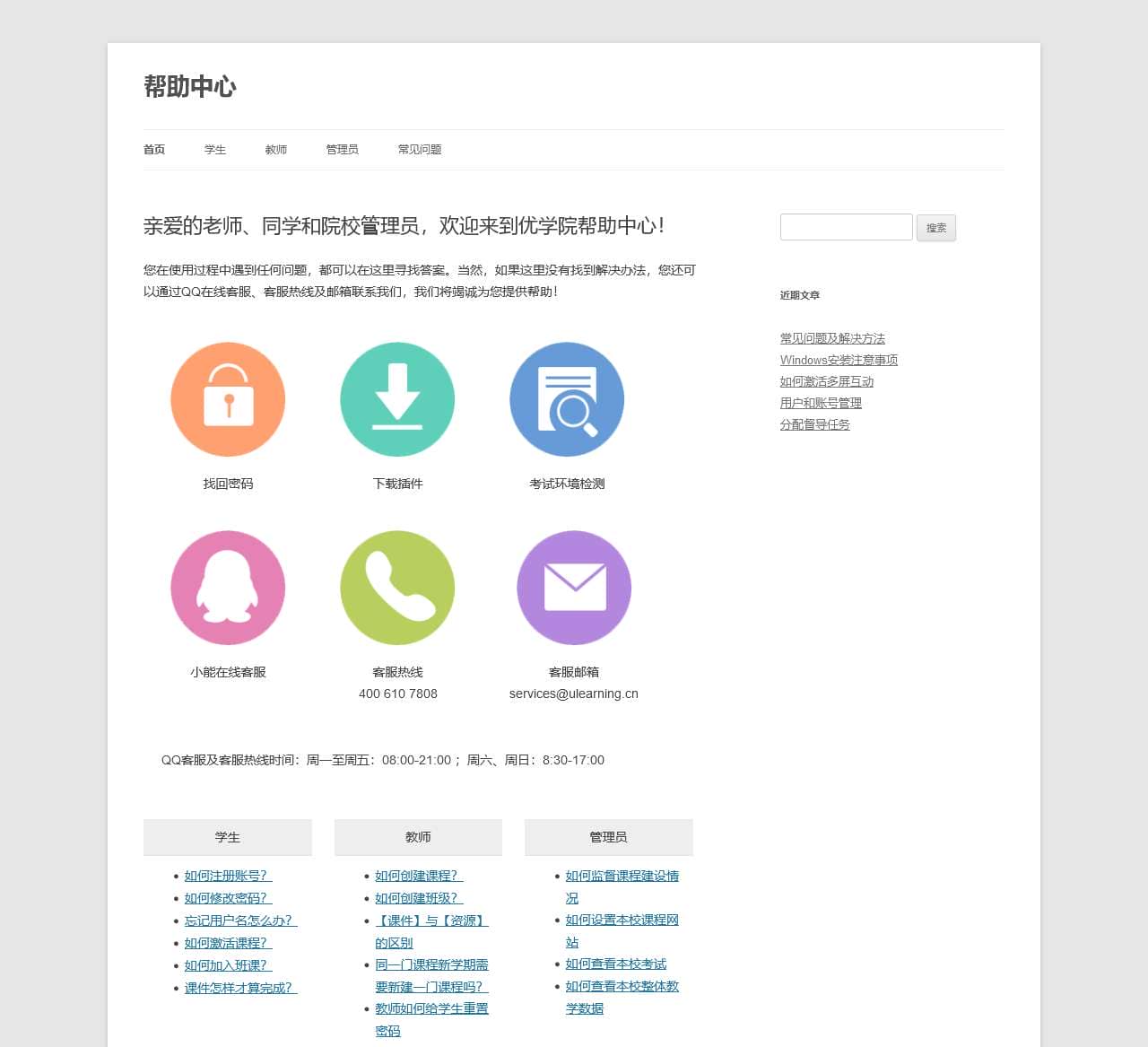Click the 如何监督课程建设情况 link under 管理员

click(622, 876)
